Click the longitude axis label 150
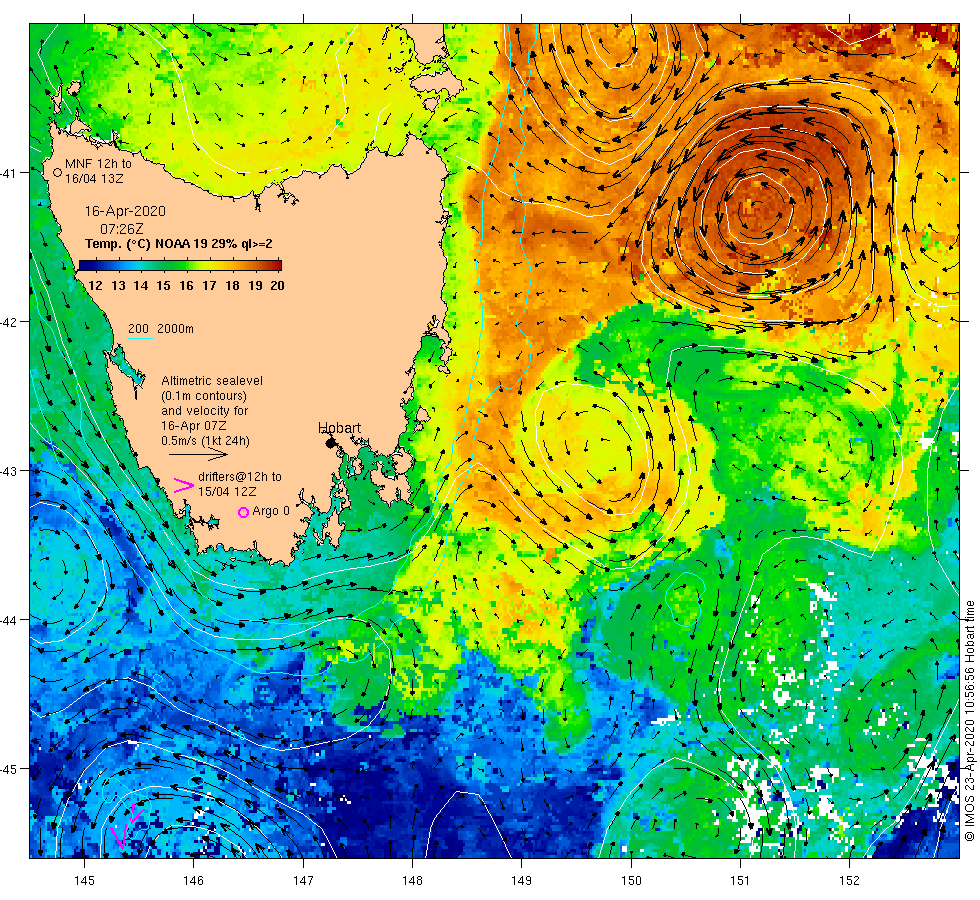 tap(631, 881)
